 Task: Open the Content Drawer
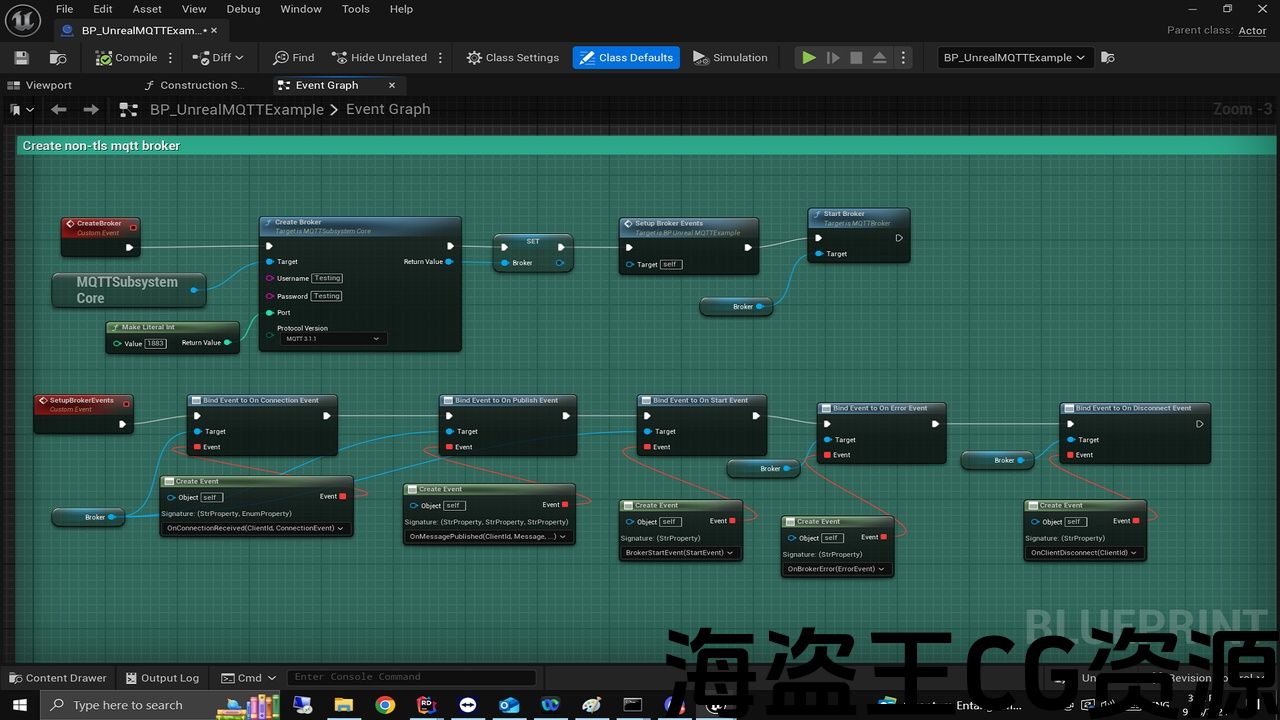click(x=57, y=678)
